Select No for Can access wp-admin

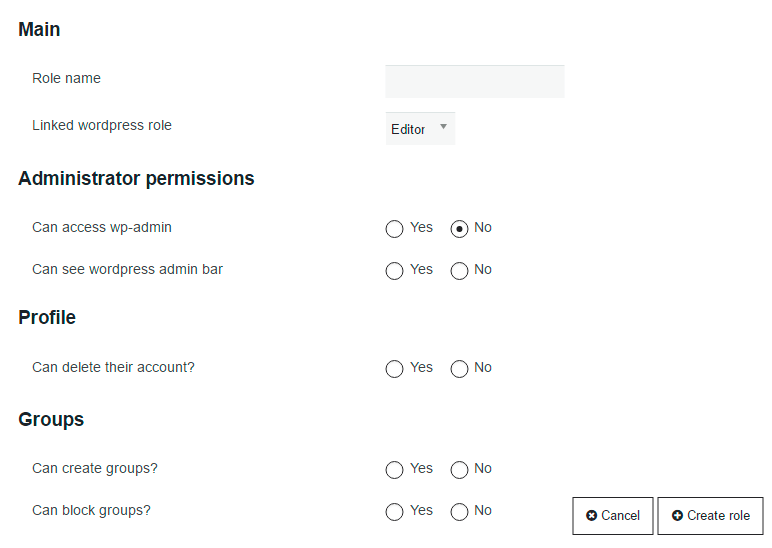pyautogui.click(x=459, y=229)
